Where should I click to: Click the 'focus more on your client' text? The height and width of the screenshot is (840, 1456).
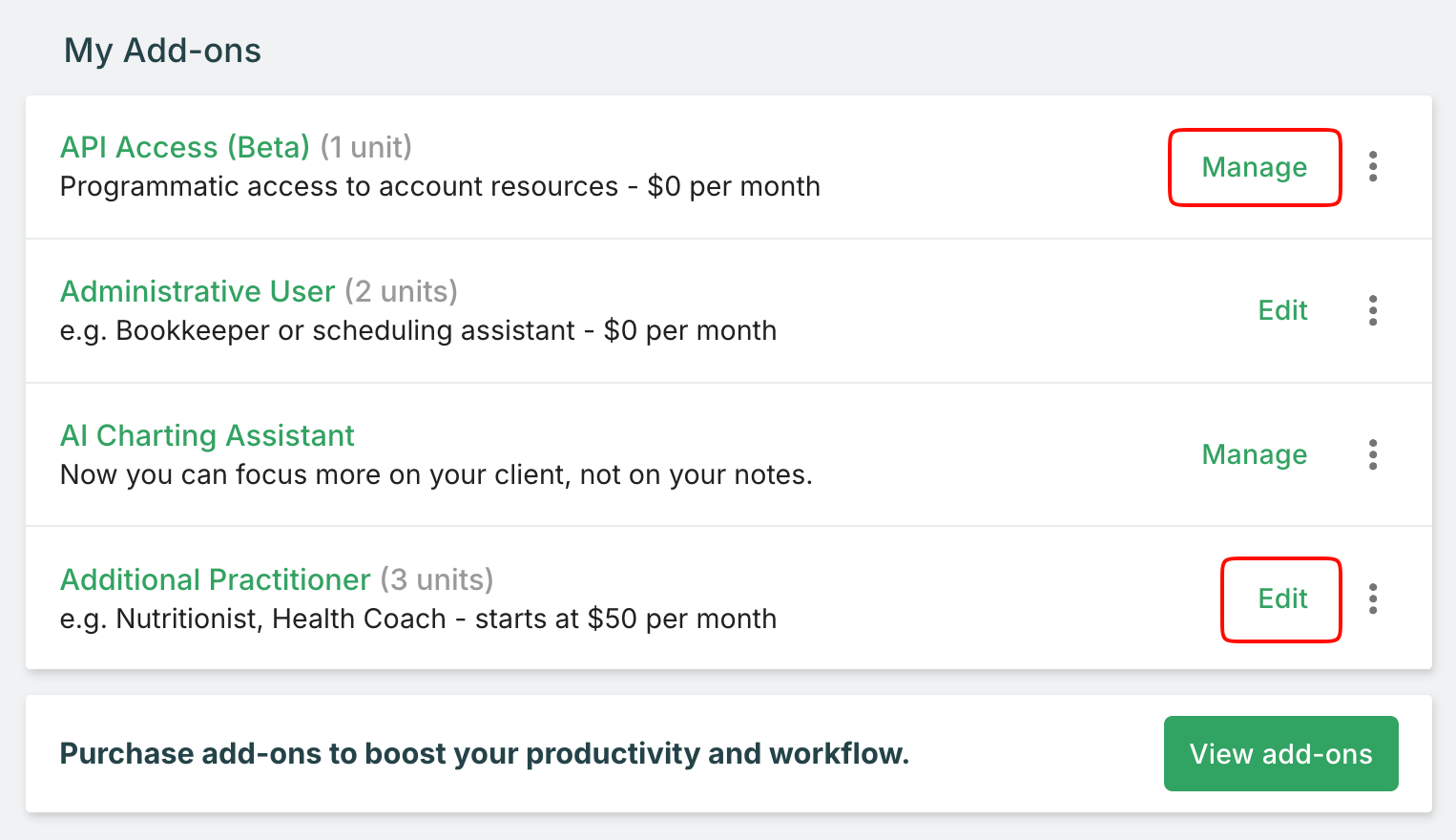pyautogui.click(x=435, y=474)
